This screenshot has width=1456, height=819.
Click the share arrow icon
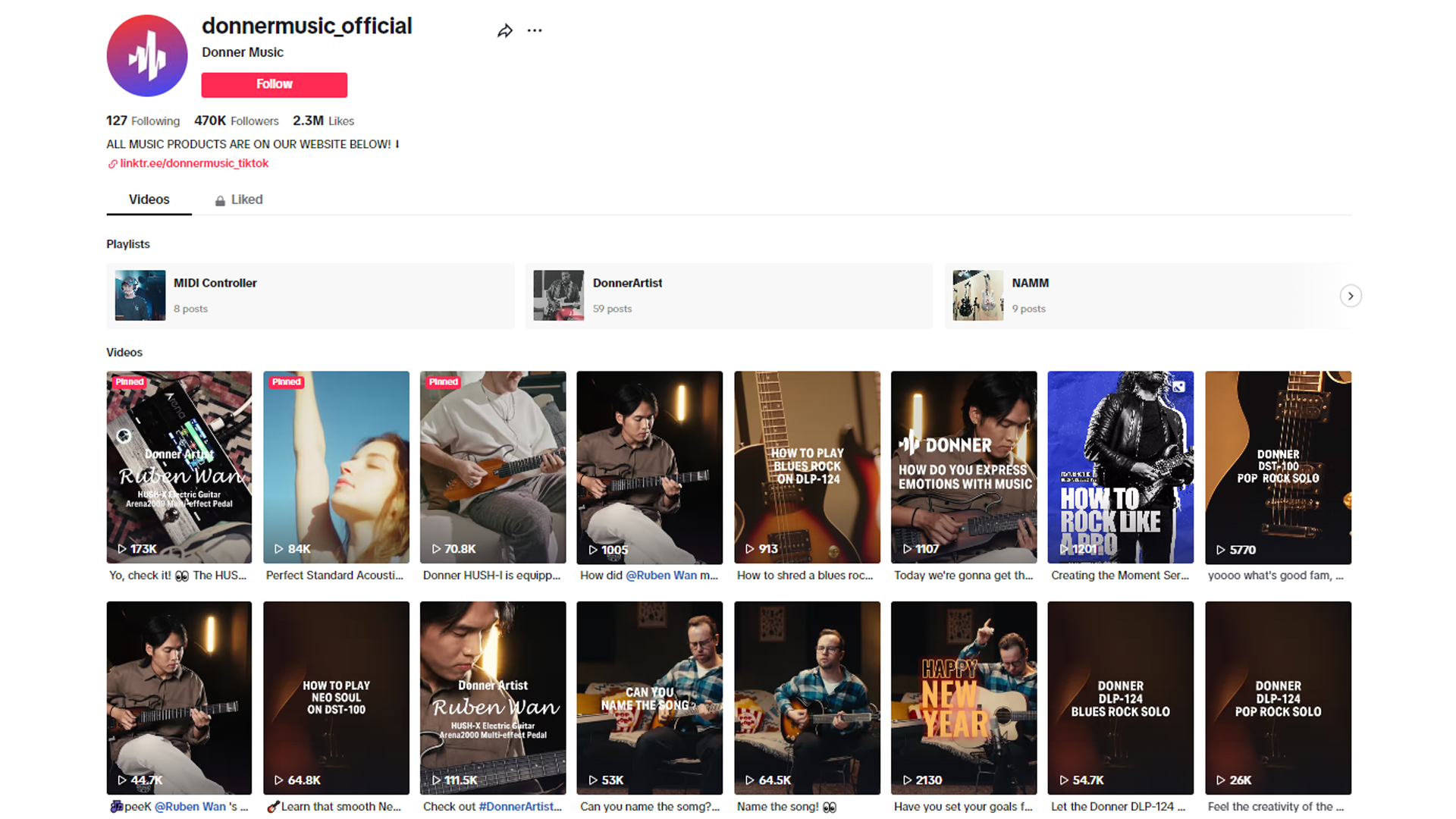505,31
